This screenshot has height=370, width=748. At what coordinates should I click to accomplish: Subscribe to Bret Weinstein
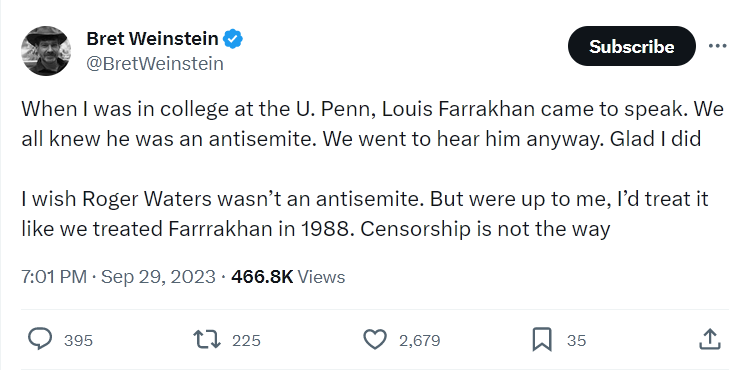tap(632, 46)
